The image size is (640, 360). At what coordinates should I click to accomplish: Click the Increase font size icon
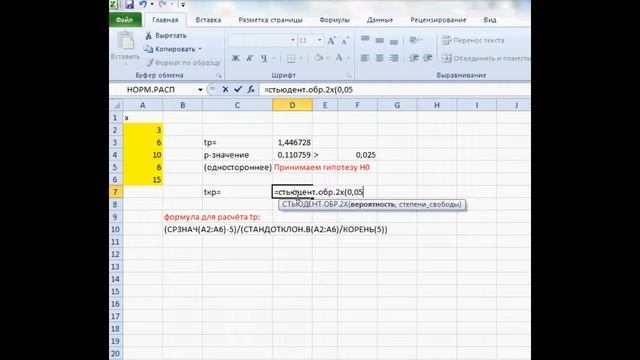click(331, 40)
